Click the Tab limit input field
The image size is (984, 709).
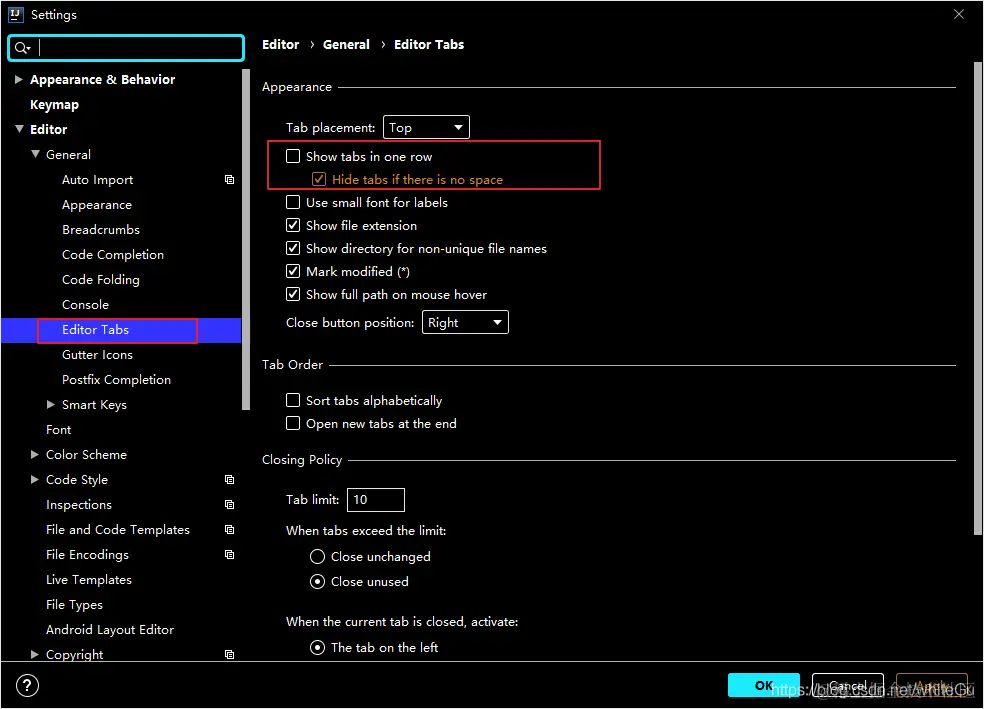[x=375, y=499]
